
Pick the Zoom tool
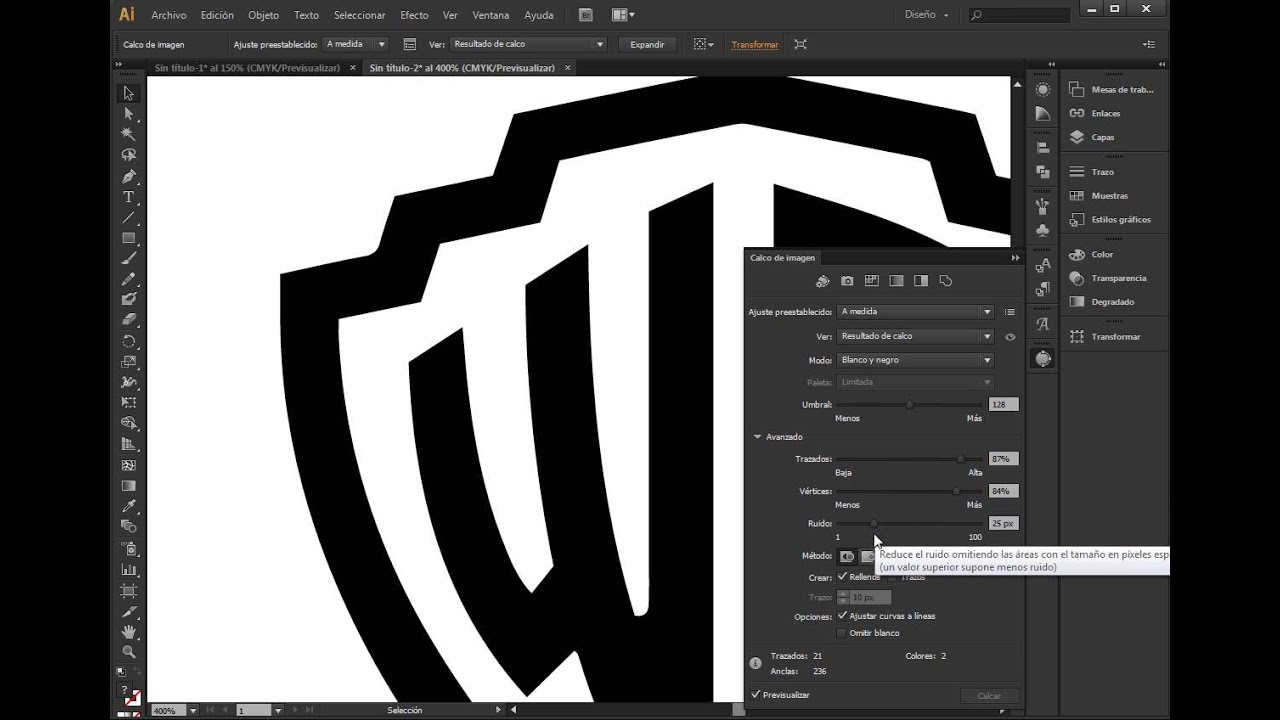coord(127,651)
